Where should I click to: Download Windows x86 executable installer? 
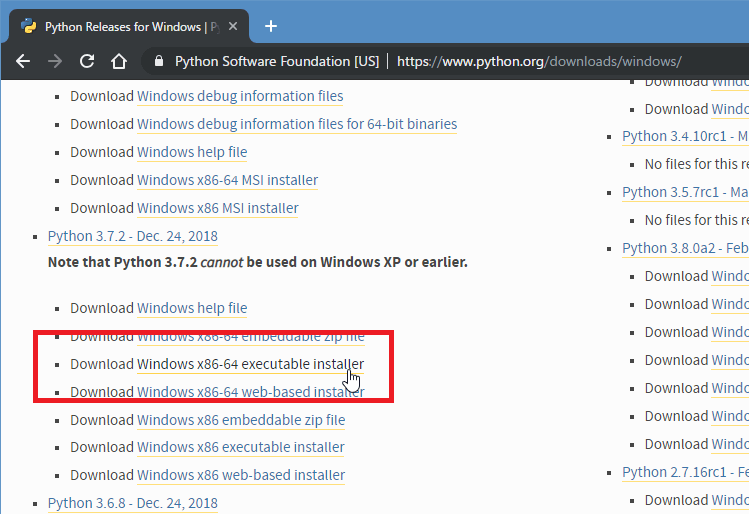[x=240, y=447]
